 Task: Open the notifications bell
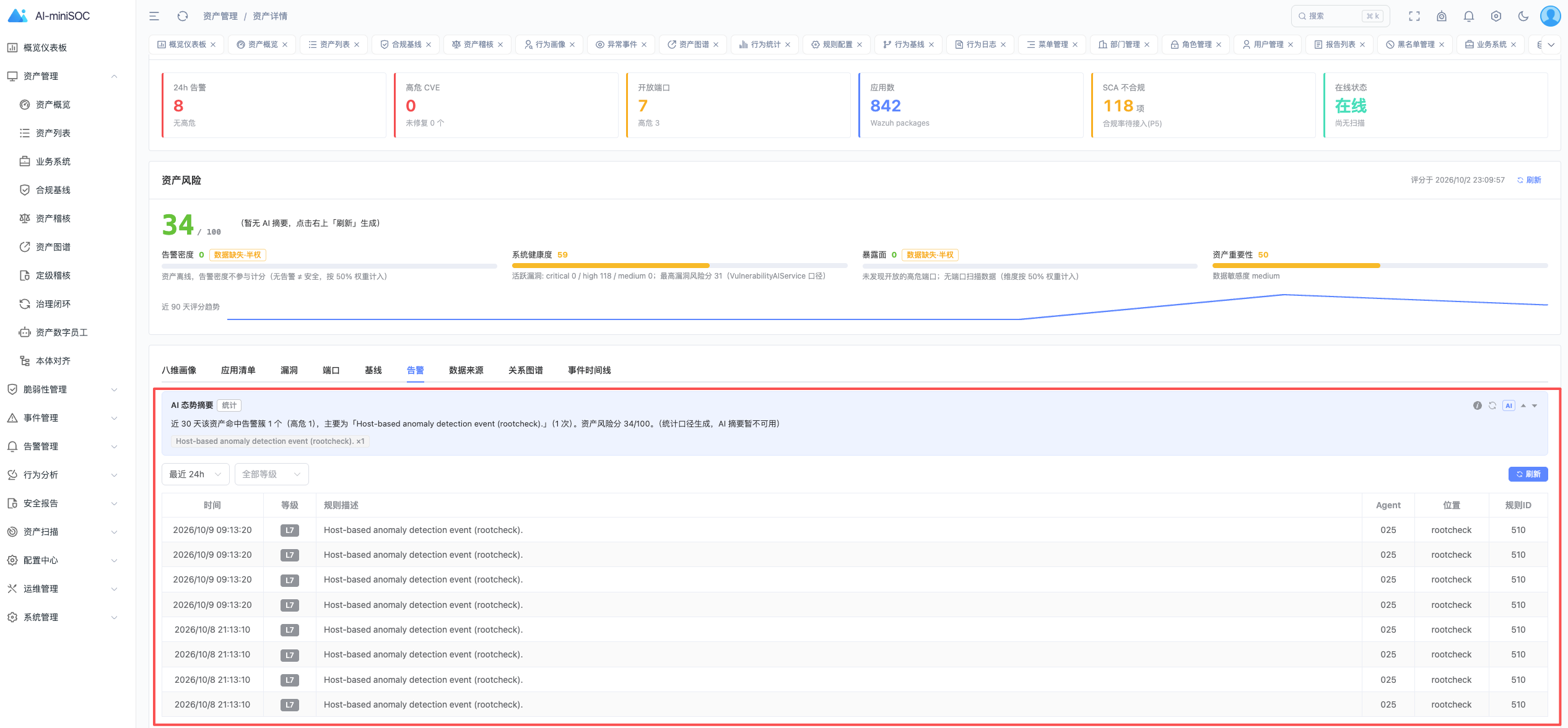click(1469, 16)
